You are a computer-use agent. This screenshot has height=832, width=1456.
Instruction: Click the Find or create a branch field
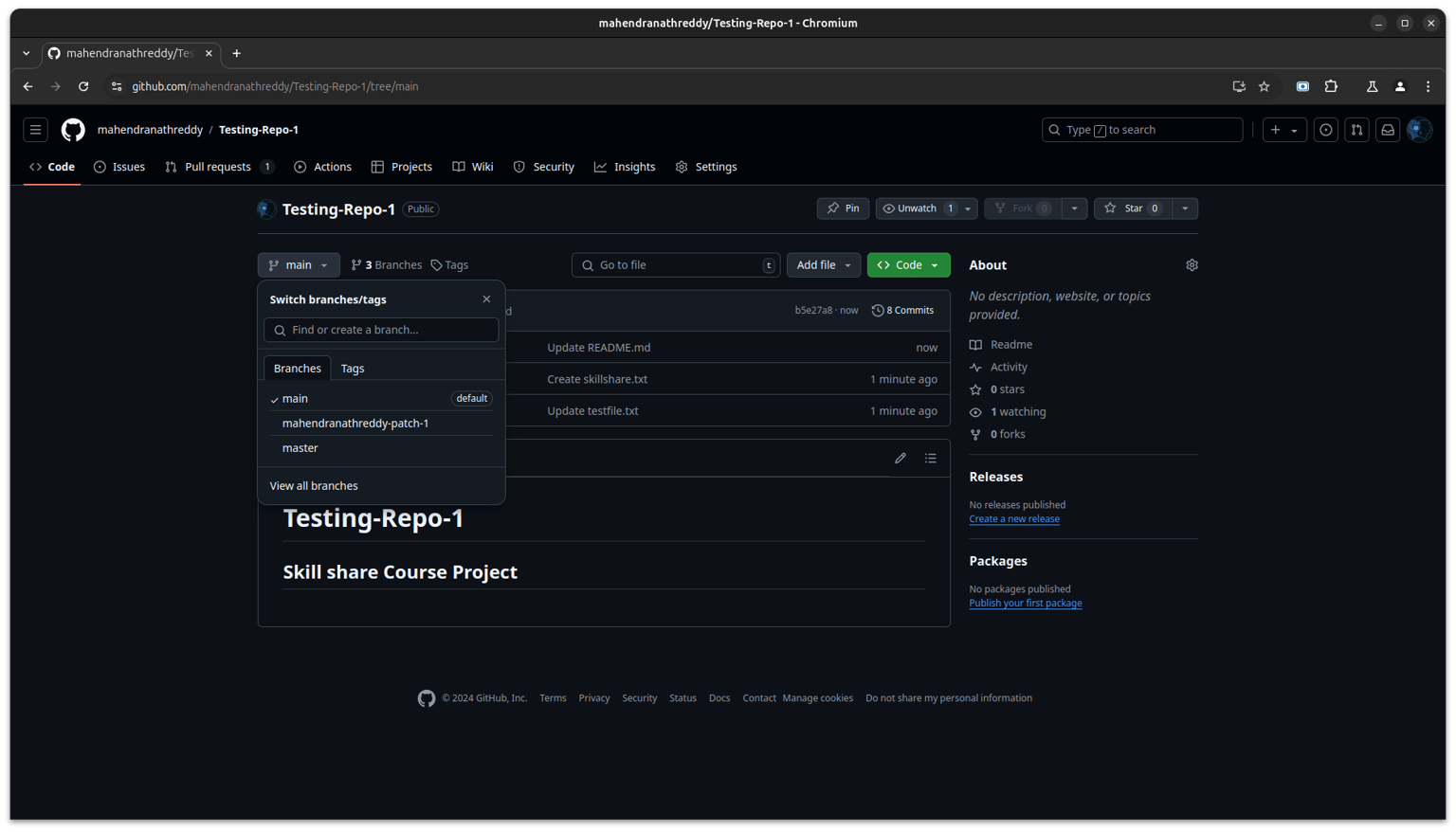click(x=381, y=330)
